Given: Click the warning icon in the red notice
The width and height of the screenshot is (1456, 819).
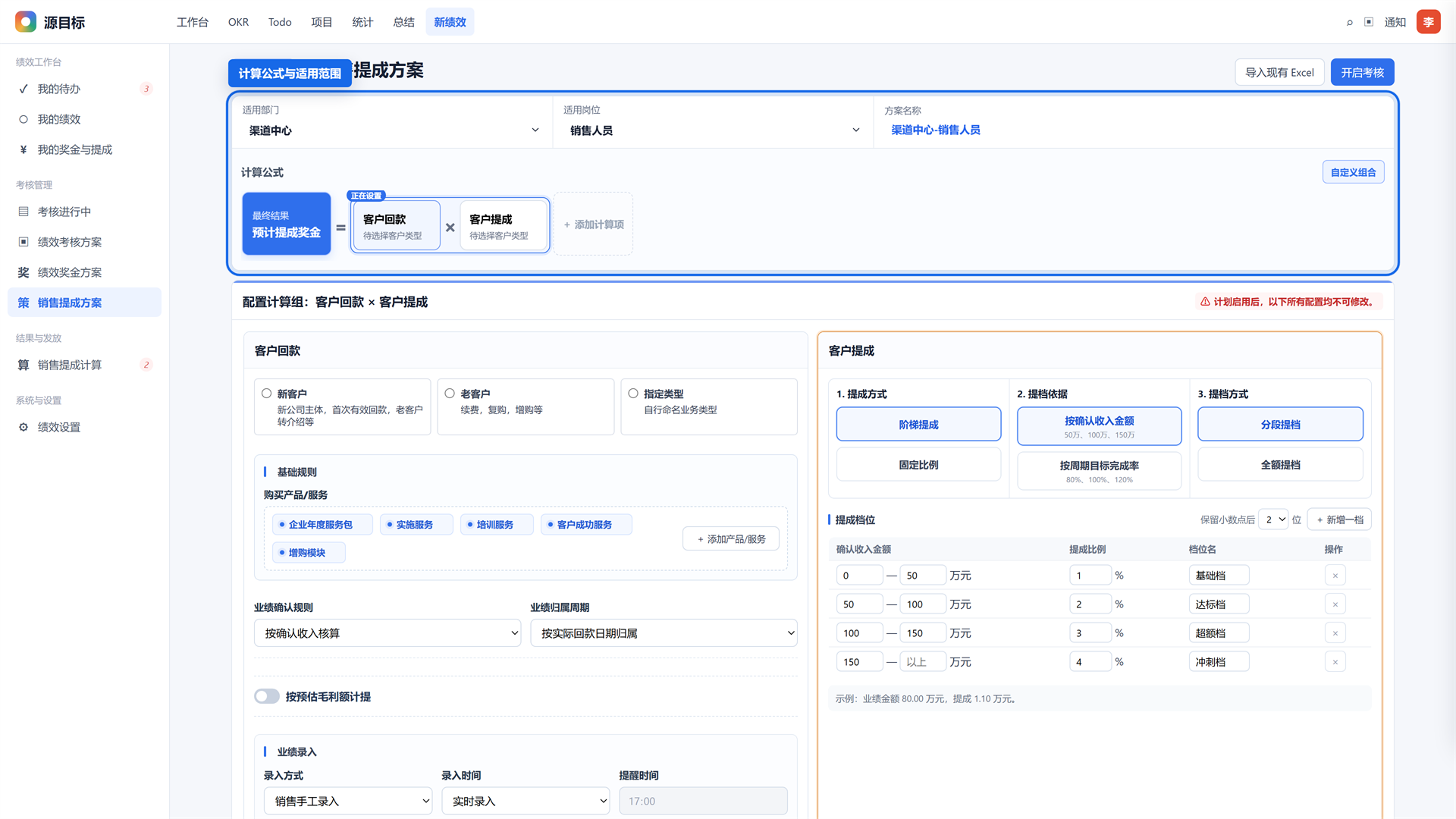Looking at the screenshot, I should 1205,302.
